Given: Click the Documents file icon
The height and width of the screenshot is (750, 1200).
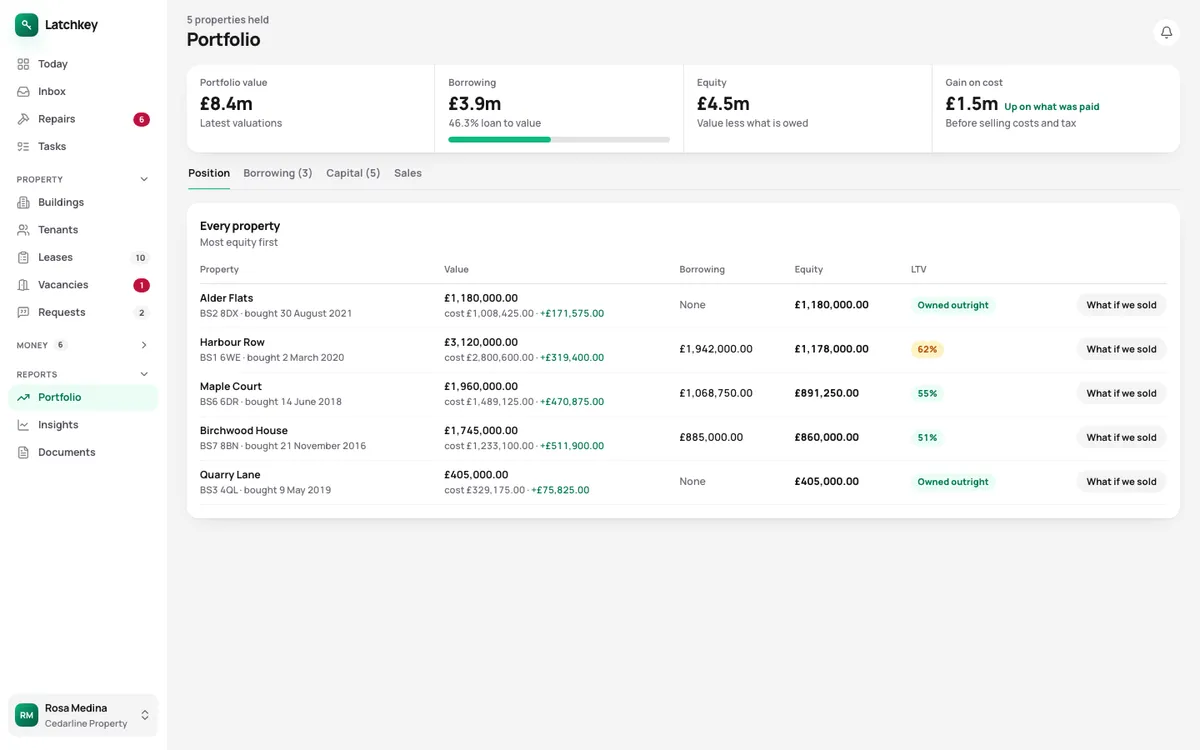Looking at the screenshot, I should tap(23, 453).
